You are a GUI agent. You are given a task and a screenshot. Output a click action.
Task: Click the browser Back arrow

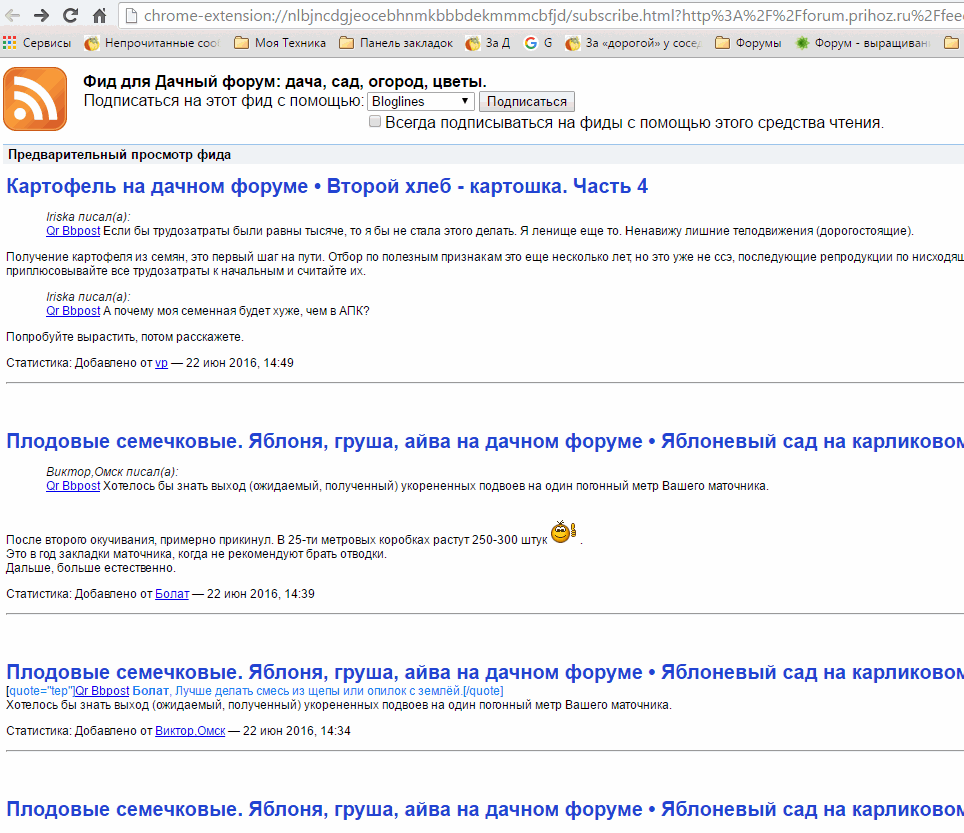[x=13, y=15]
